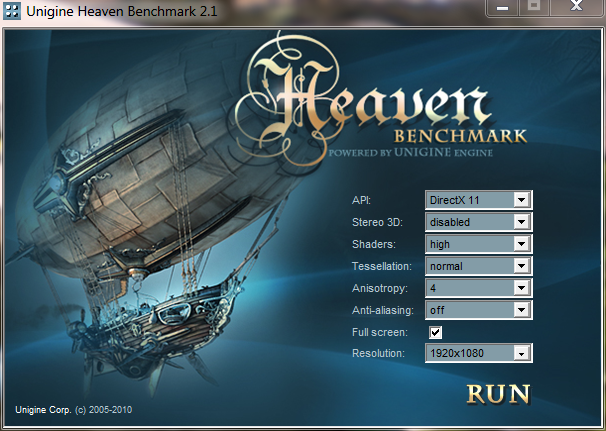Open the Anti-aliasing dropdown set to off
This screenshot has height=431, width=606.
coord(478,310)
